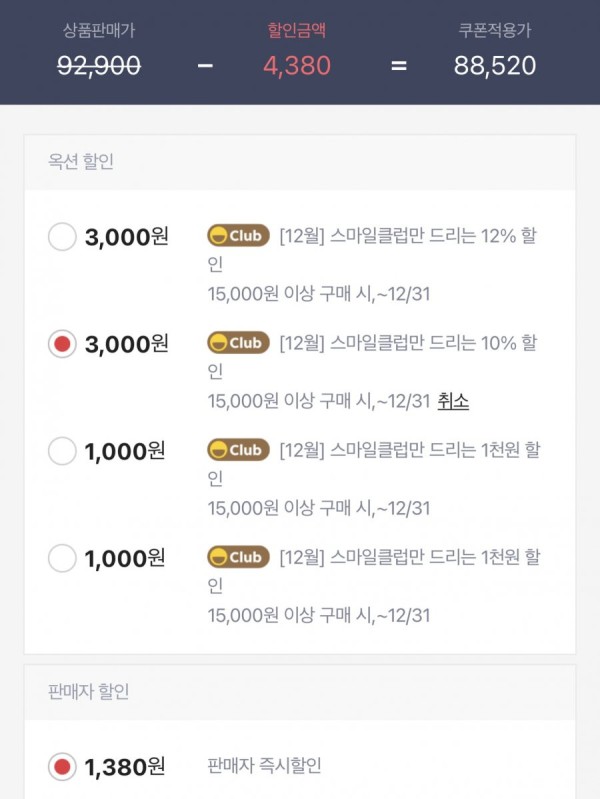Tap the 88,520 coupon-applied price
This screenshot has width=600, height=799.
point(494,66)
